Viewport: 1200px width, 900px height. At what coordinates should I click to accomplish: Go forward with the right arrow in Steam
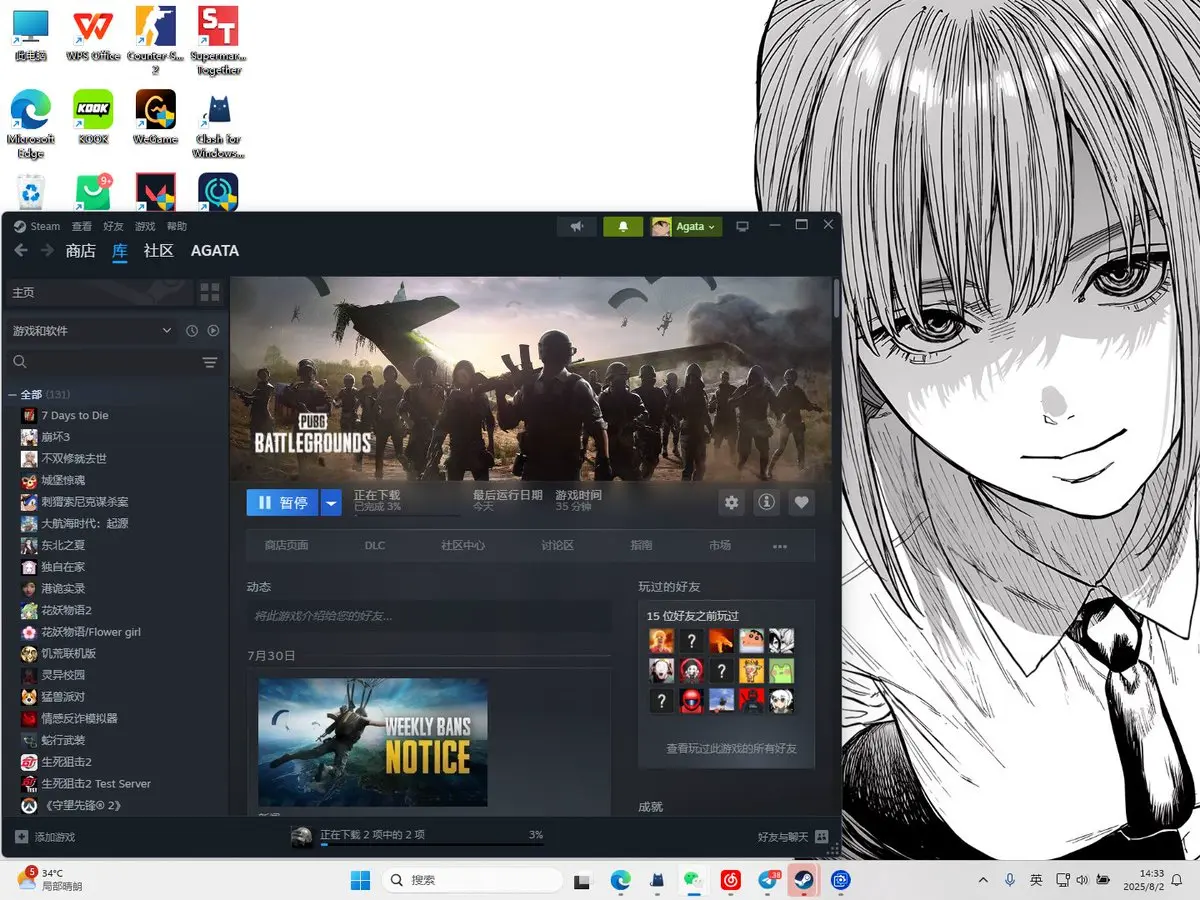pyautogui.click(x=46, y=251)
